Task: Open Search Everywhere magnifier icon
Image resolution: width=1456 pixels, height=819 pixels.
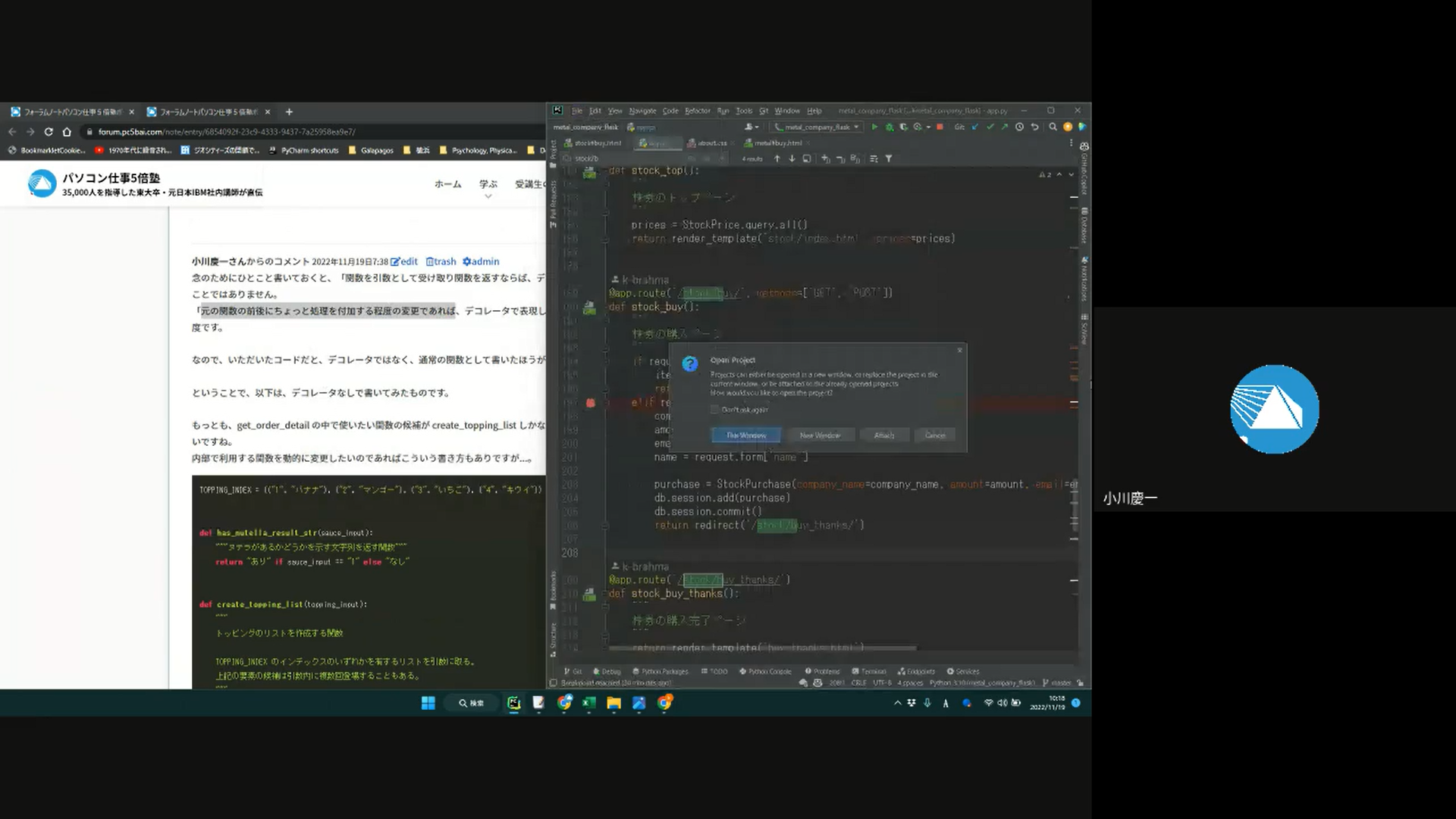Action: coord(1053,127)
